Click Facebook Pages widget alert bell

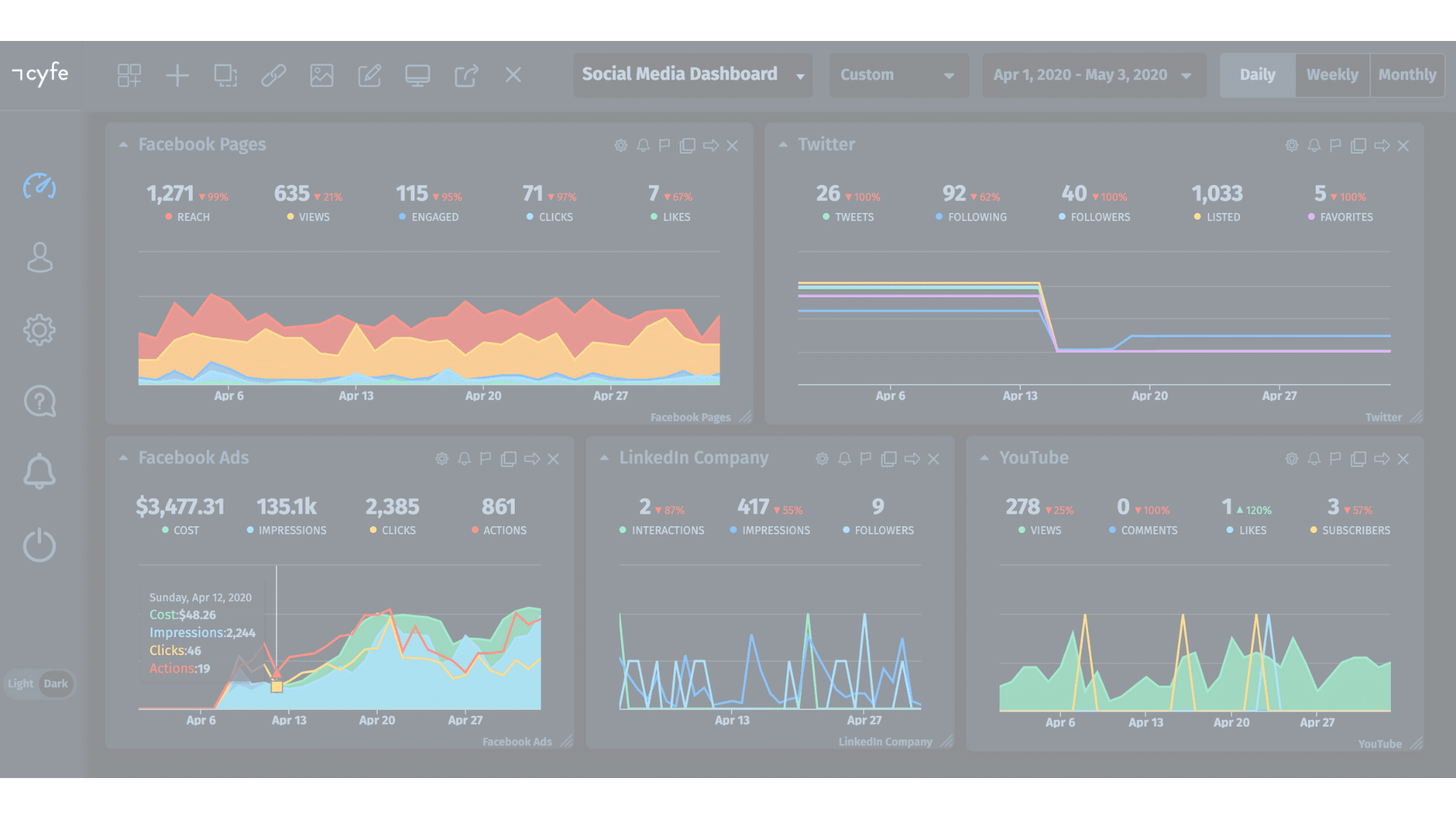[x=643, y=146]
